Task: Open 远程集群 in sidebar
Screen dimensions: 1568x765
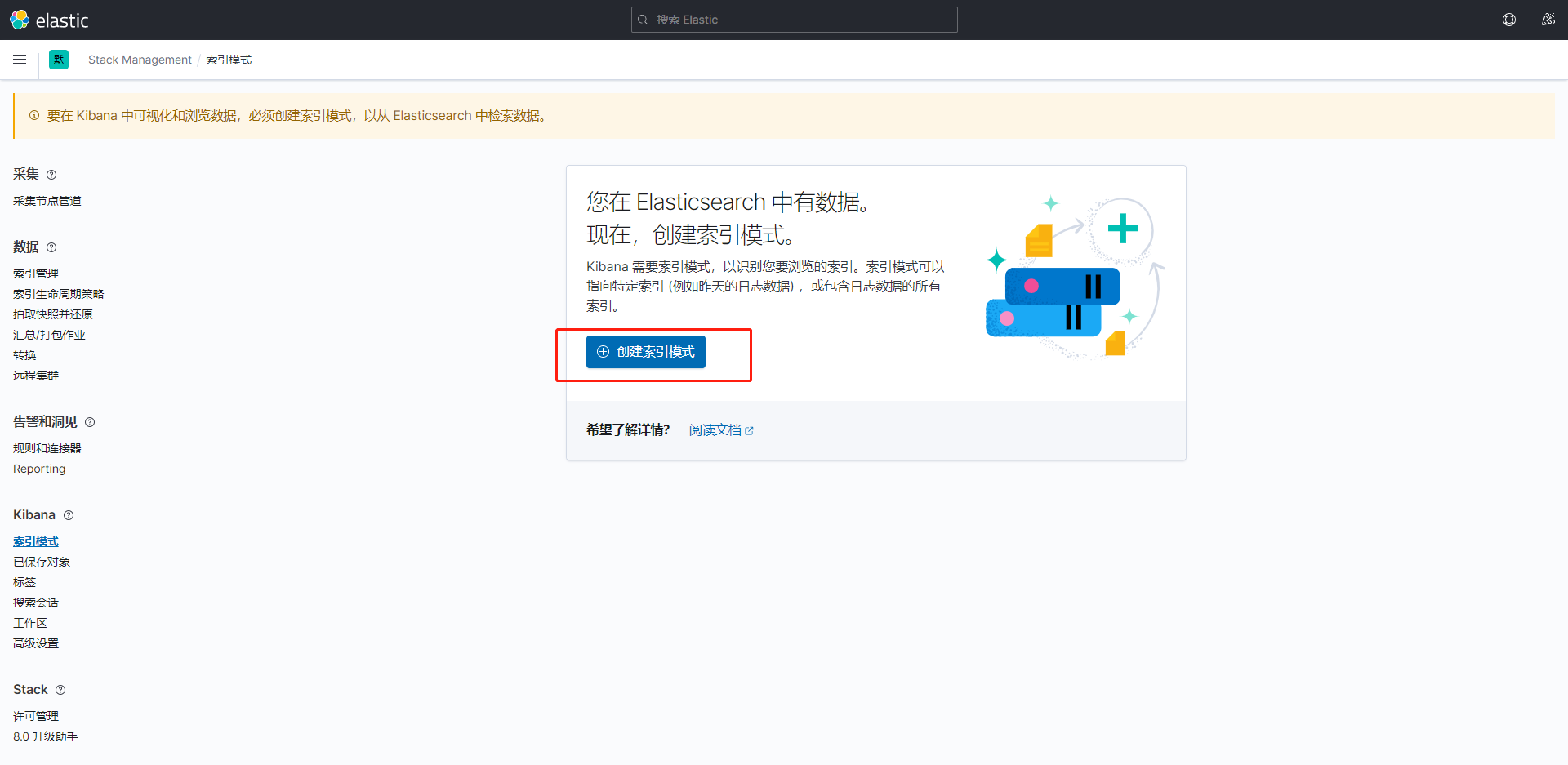Action: tap(36, 376)
